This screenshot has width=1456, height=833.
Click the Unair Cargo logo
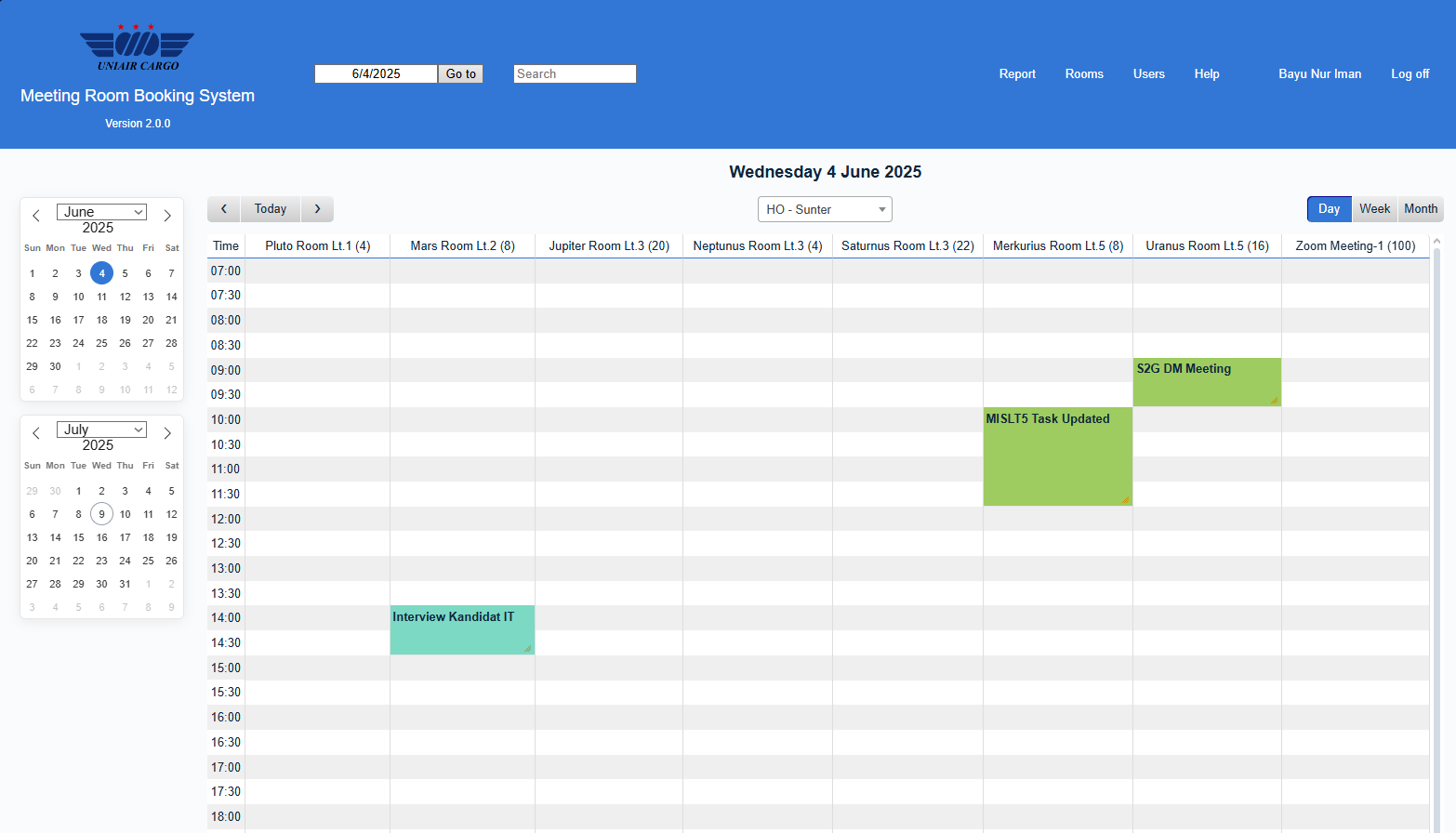click(x=138, y=47)
